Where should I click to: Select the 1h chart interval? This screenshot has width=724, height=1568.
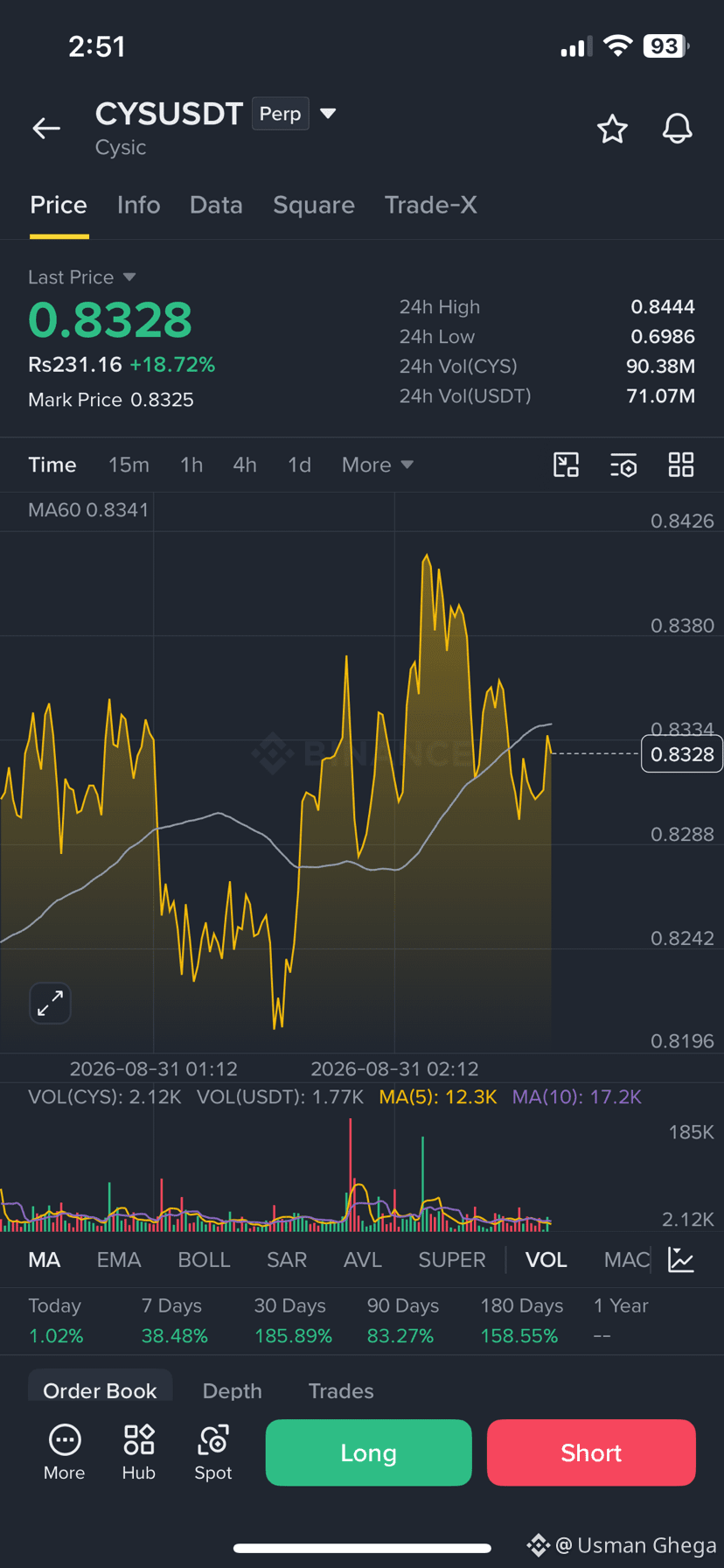191,465
